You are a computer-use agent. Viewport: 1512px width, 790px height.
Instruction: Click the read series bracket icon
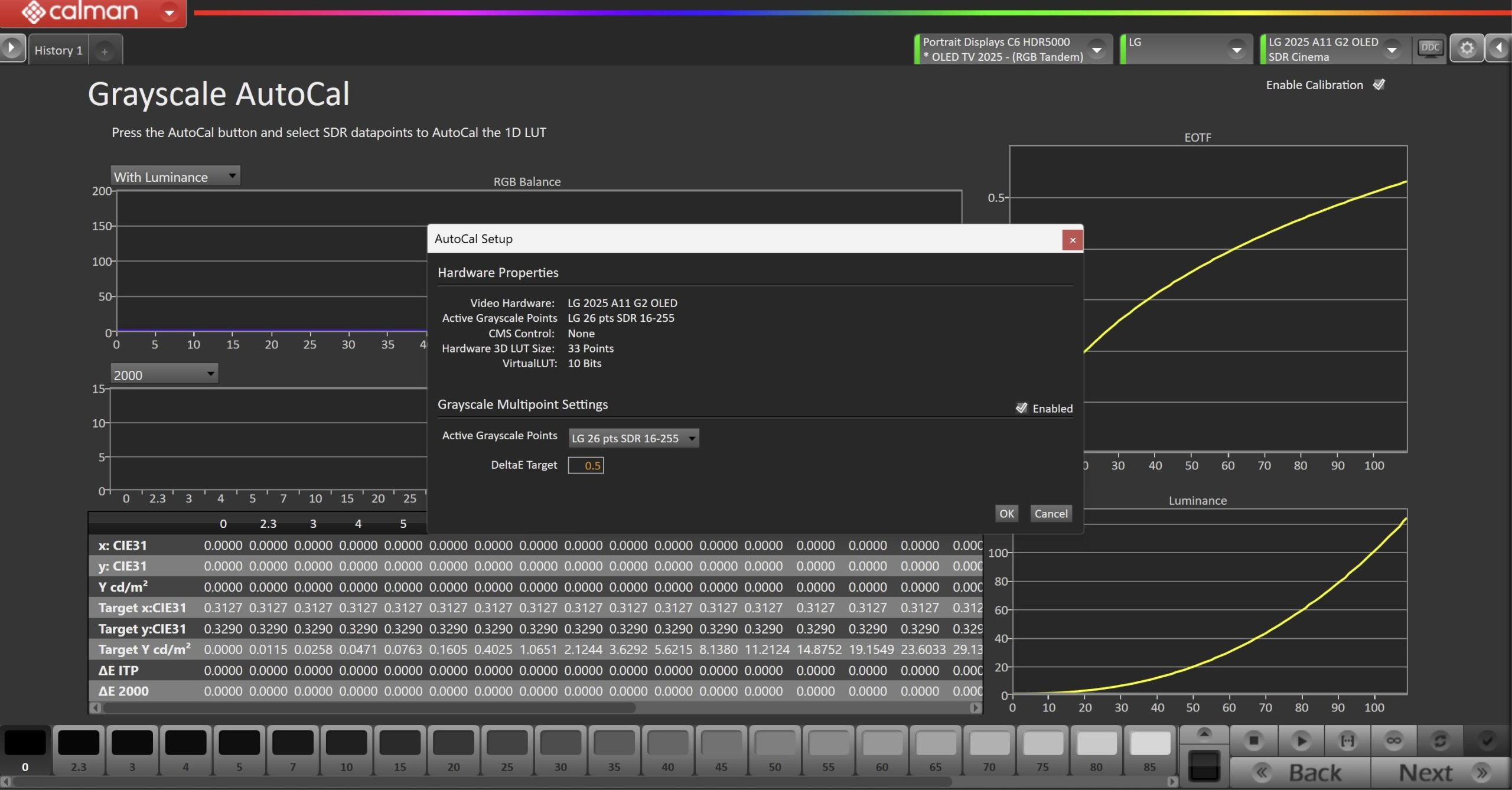click(x=1347, y=740)
